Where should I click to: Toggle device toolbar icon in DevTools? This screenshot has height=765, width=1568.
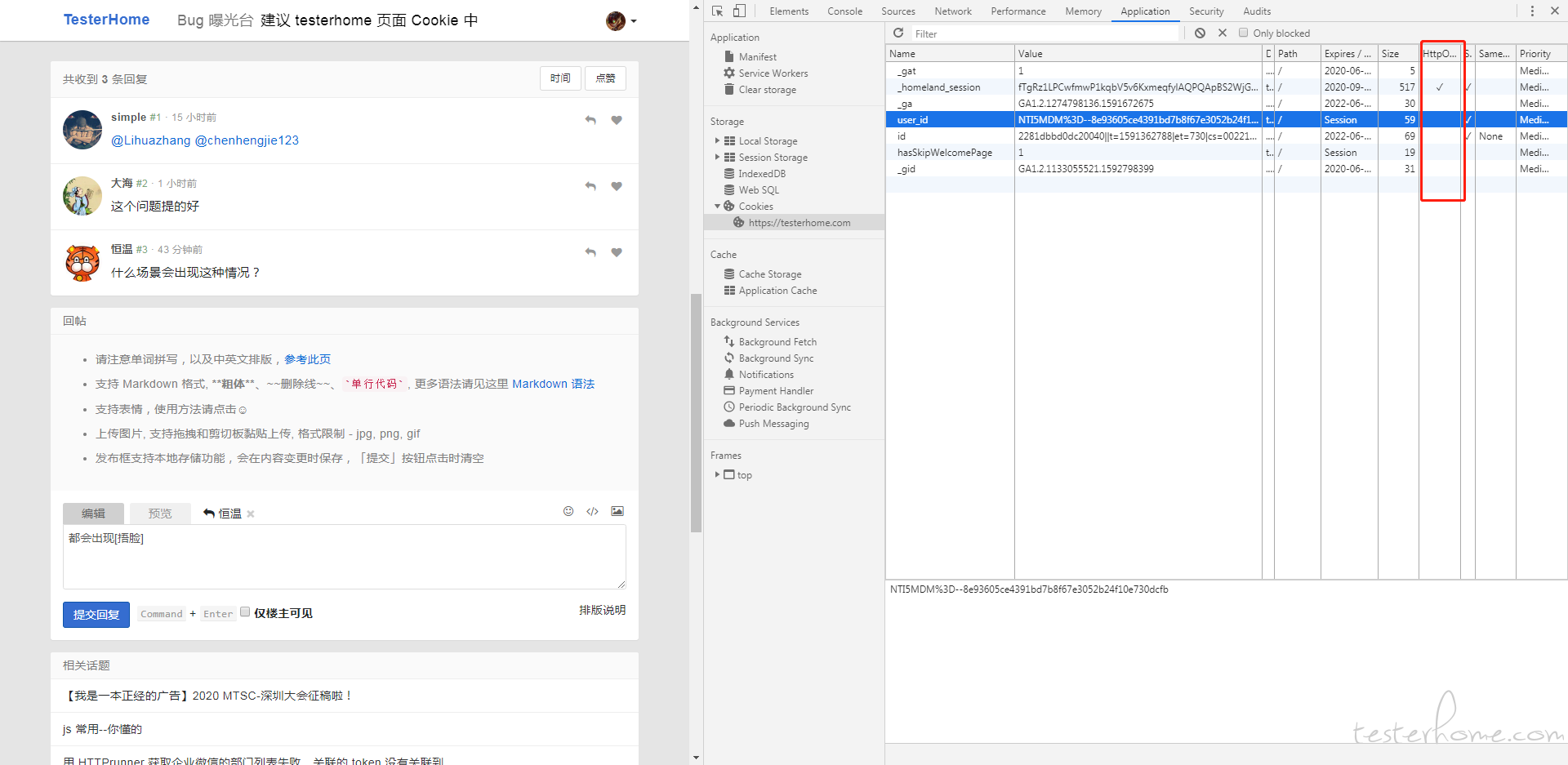click(739, 11)
